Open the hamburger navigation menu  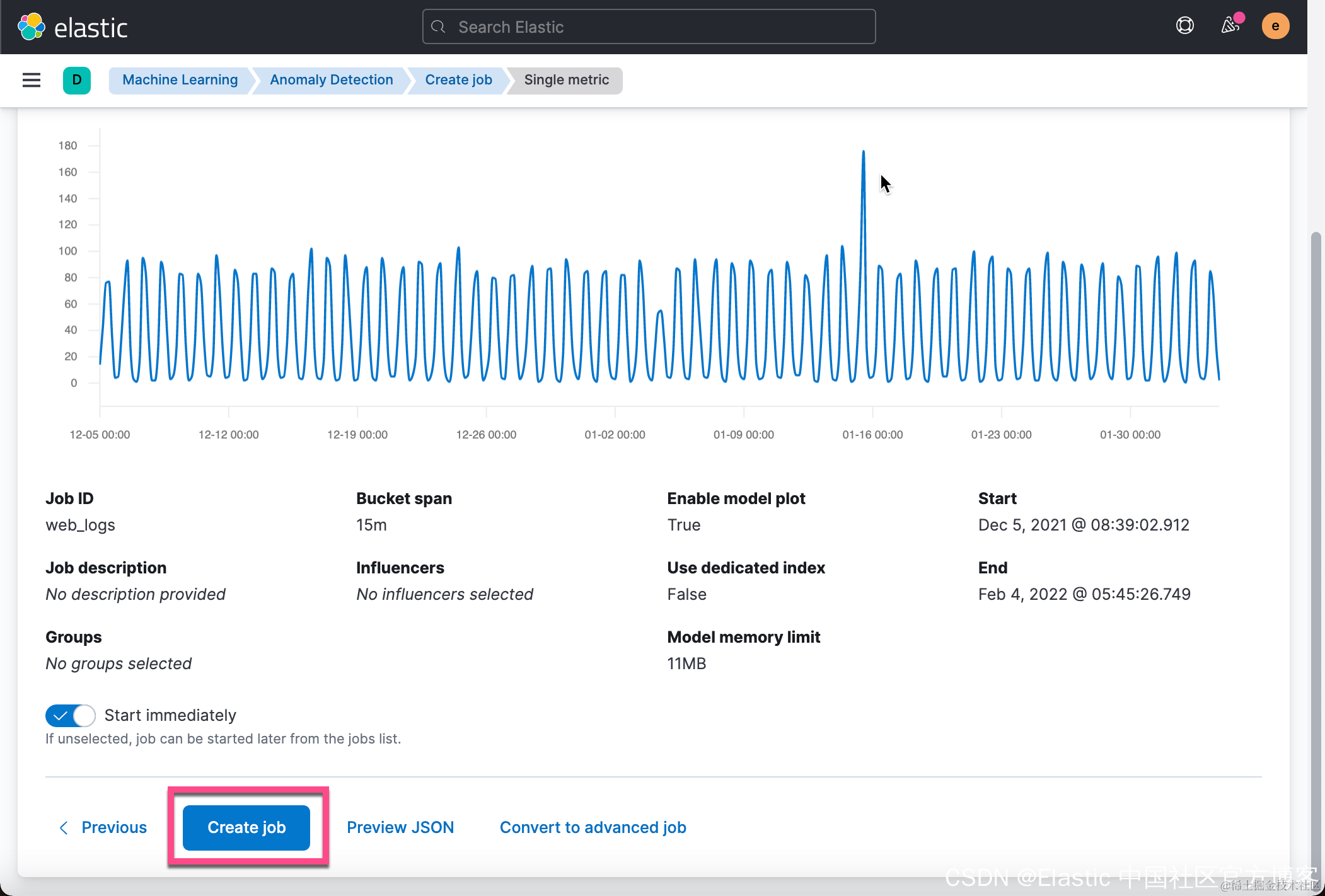tap(32, 80)
